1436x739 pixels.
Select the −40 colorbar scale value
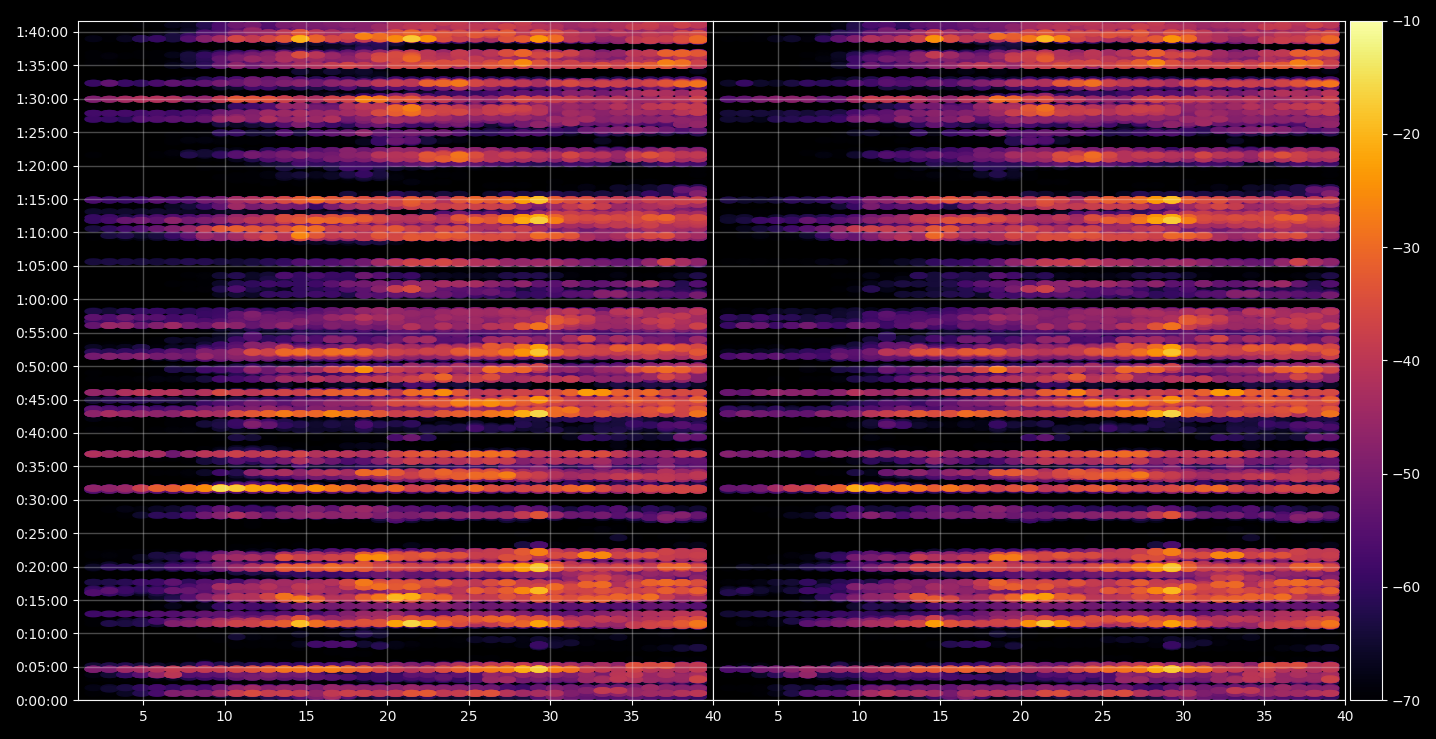1405,361
